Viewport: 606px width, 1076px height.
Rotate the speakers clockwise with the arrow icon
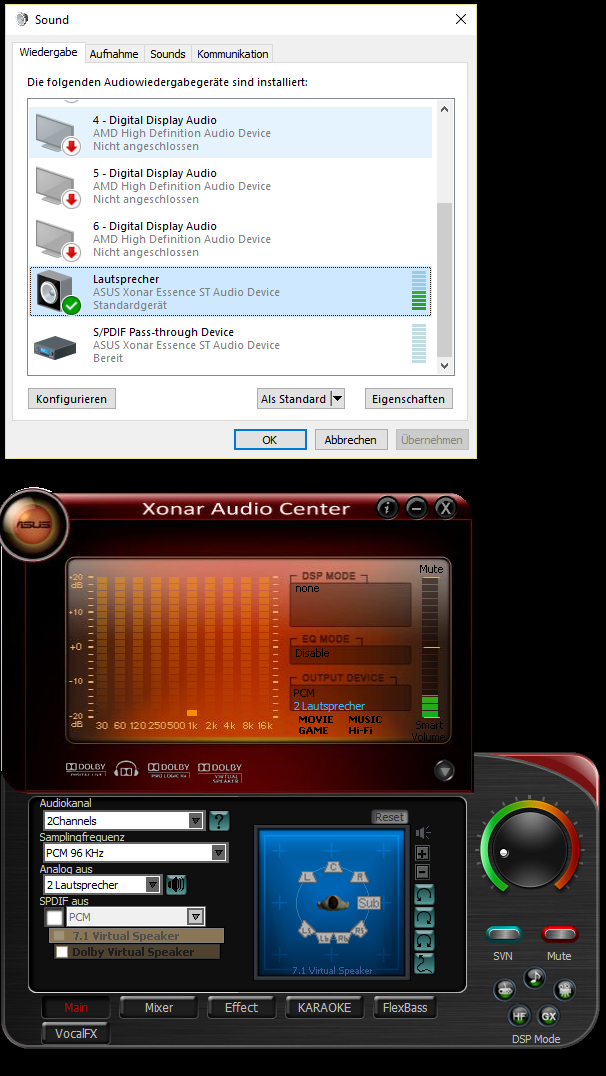click(424, 917)
